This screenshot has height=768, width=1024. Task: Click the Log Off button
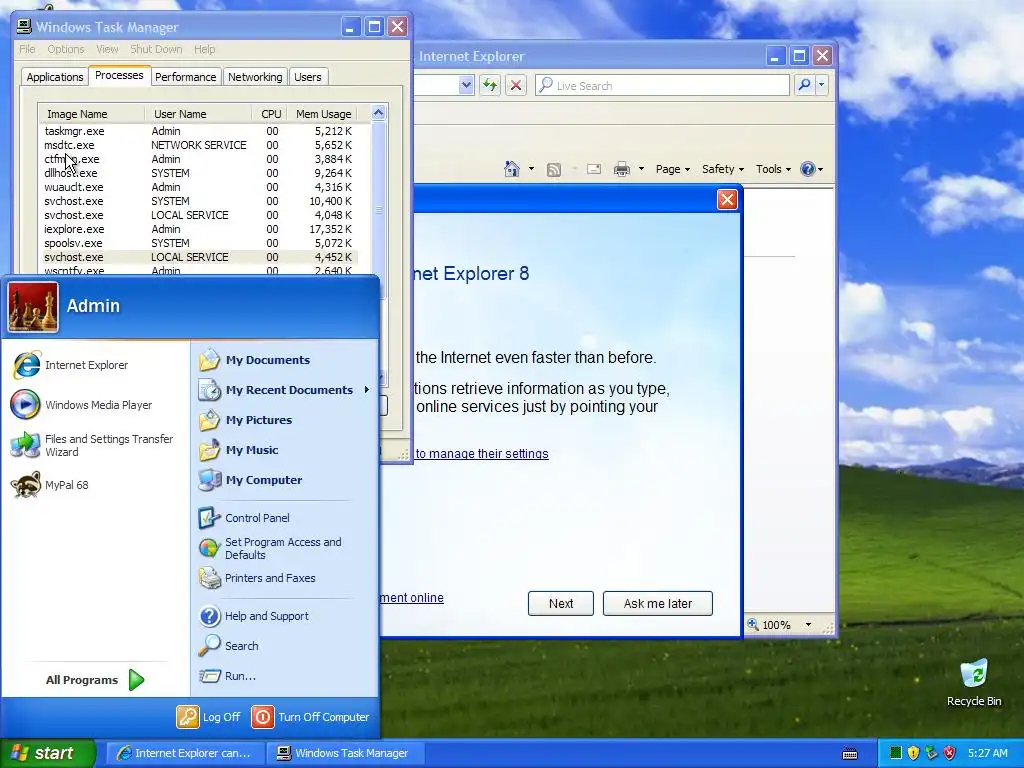209,717
